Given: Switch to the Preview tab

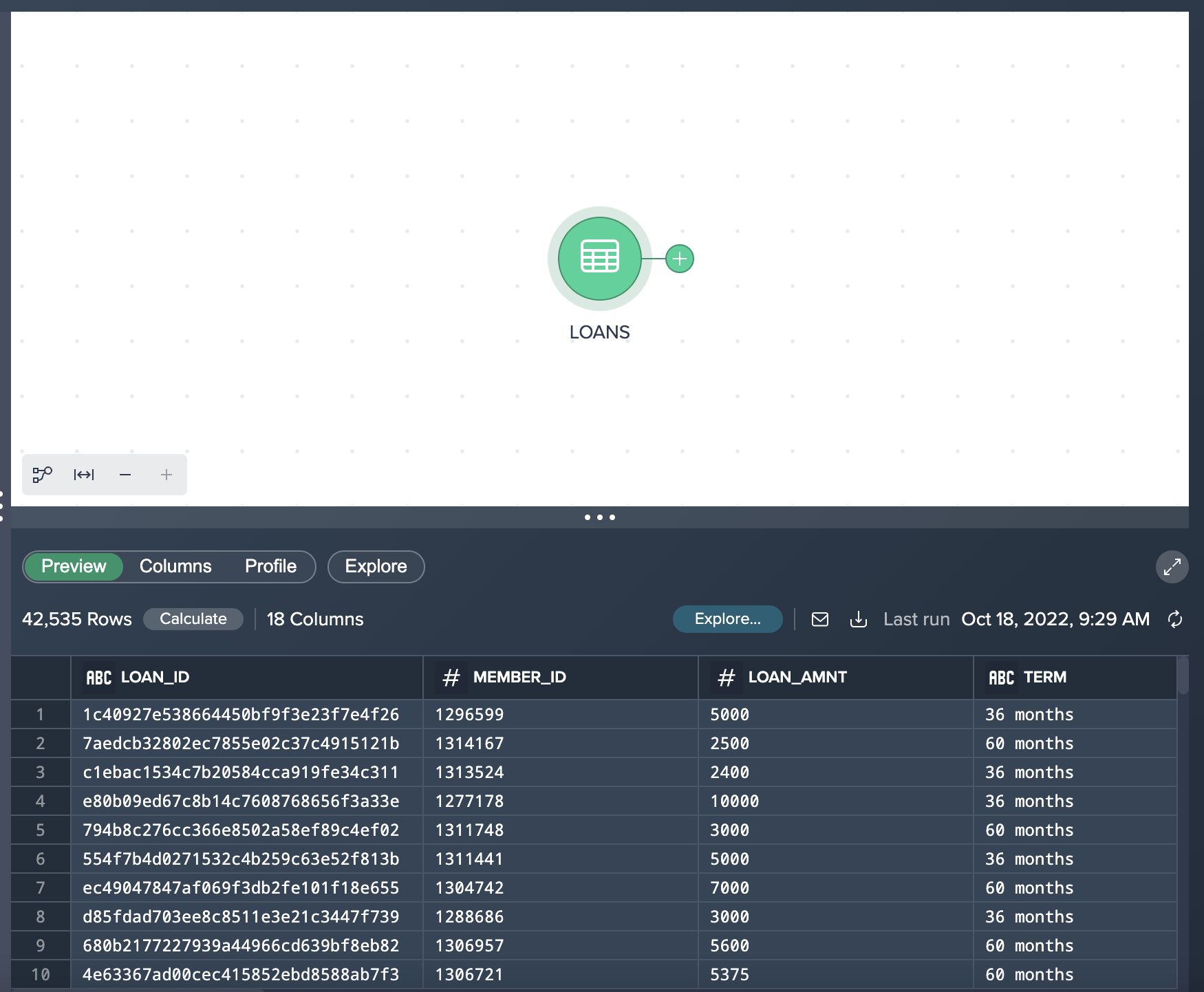Looking at the screenshot, I should pos(74,567).
